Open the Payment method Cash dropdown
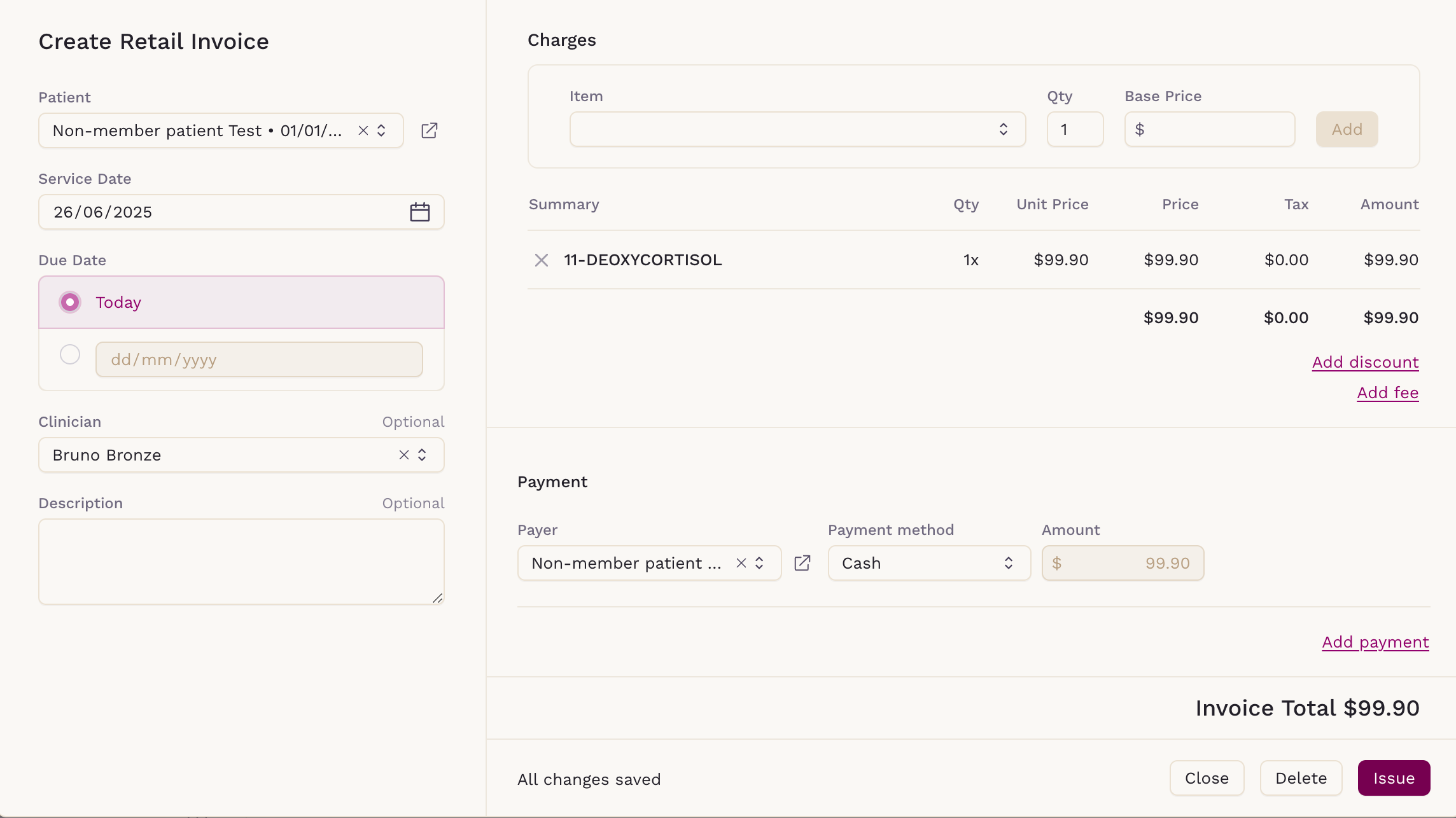 pyautogui.click(x=929, y=563)
